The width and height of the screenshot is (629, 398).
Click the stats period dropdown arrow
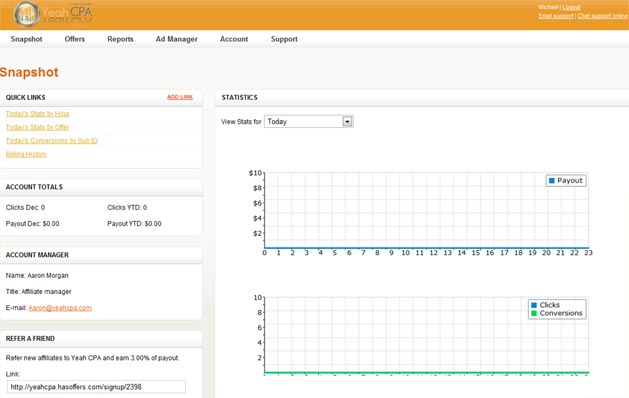click(347, 122)
